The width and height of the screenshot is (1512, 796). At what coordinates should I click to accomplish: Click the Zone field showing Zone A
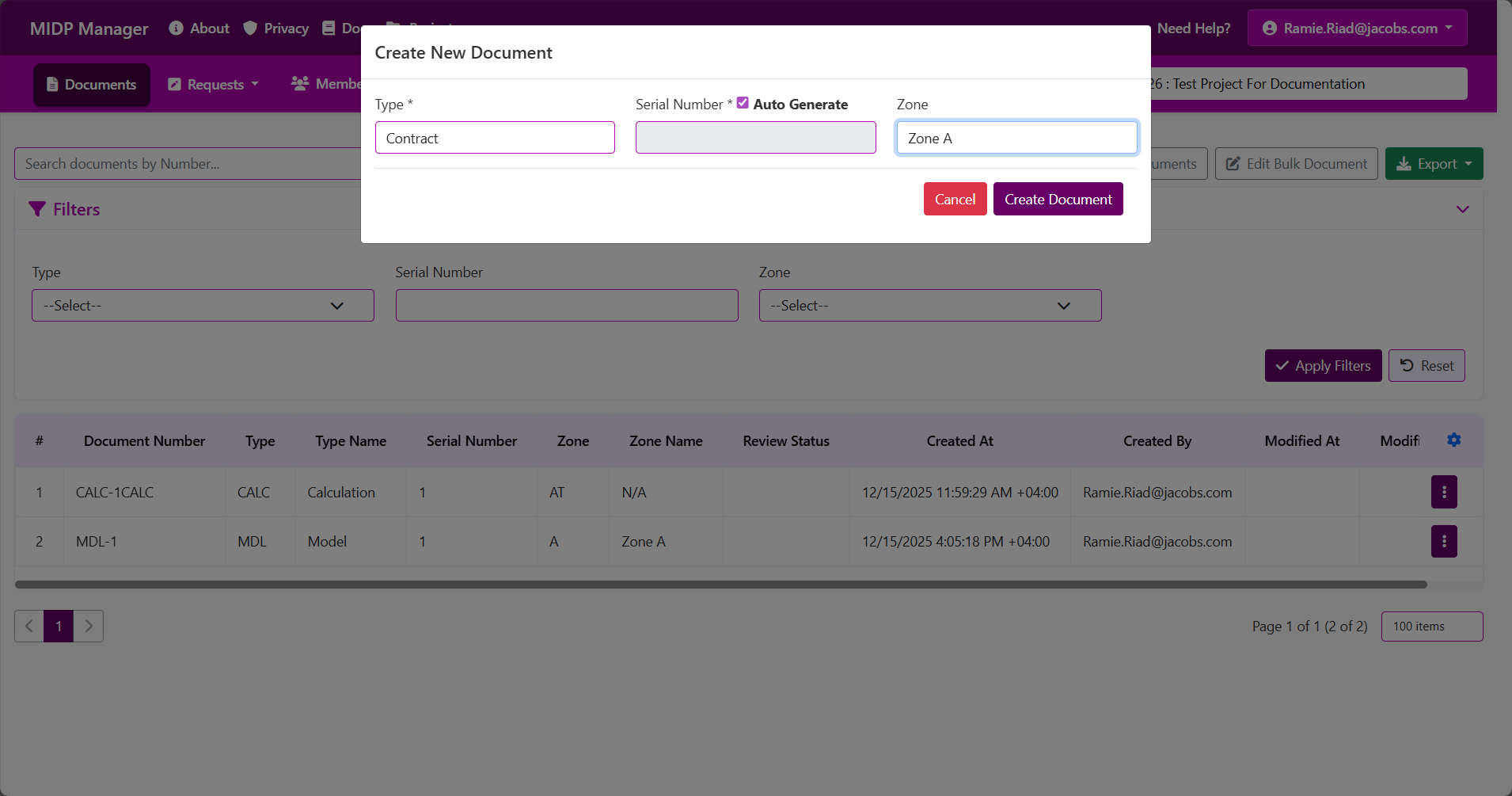pyautogui.click(x=1016, y=138)
